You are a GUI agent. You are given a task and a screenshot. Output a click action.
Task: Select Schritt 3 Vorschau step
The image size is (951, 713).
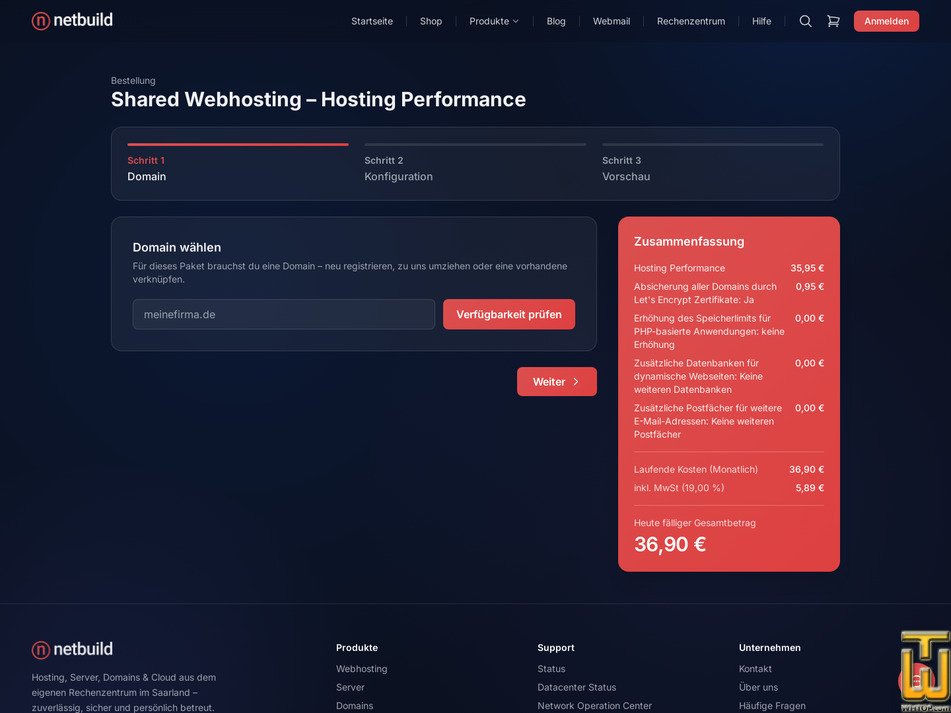pyautogui.click(x=713, y=164)
